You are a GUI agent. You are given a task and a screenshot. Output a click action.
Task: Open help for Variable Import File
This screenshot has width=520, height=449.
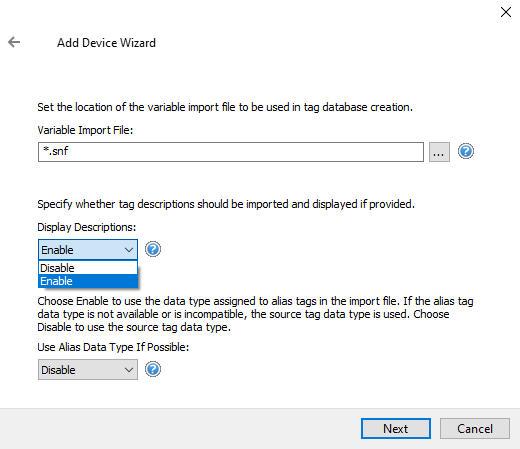click(466, 151)
